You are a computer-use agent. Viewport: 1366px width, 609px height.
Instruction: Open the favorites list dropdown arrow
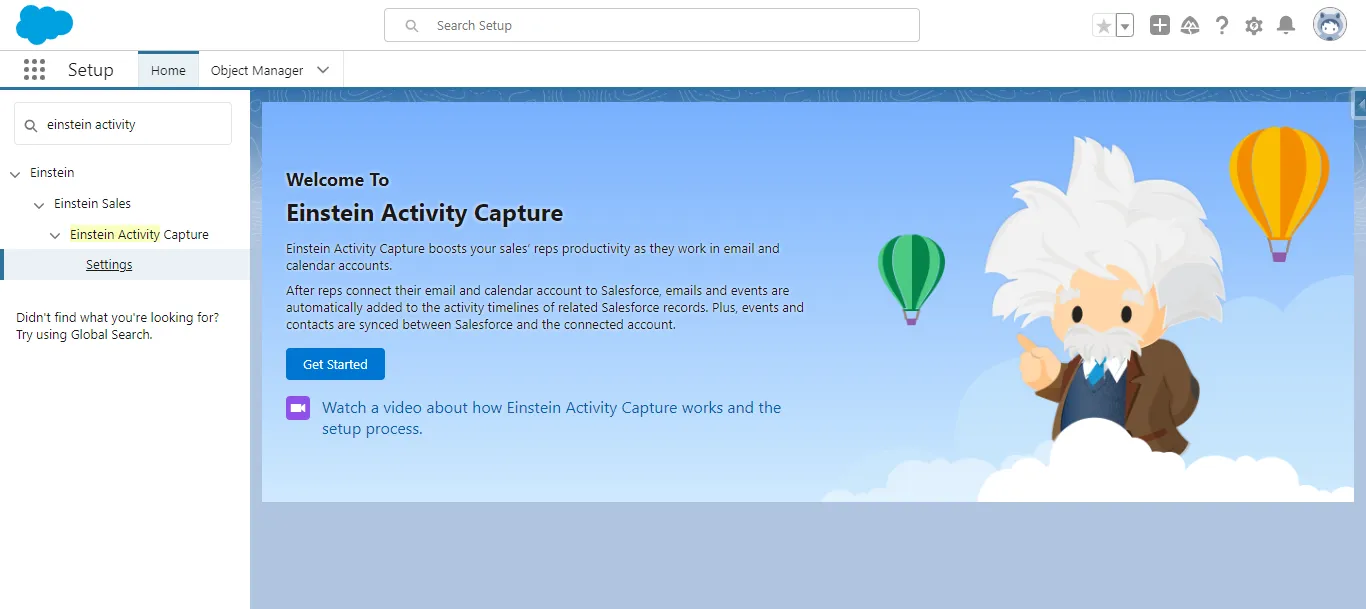(1125, 26)
